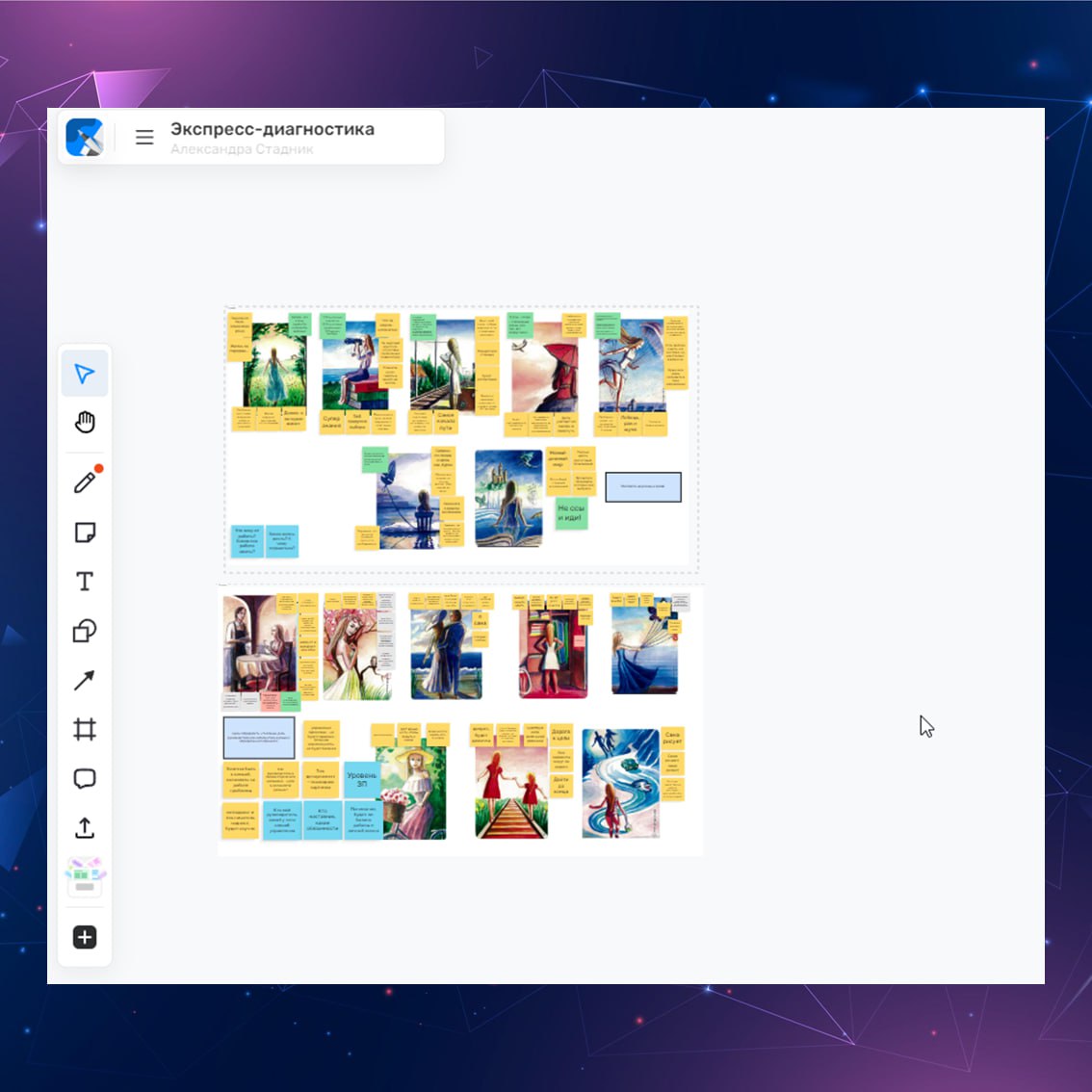The width and height of the screenshot is (1092, 1092).
Task: Select the yellow 'Сама рисует' sticky note
Action: click(672, 739)
